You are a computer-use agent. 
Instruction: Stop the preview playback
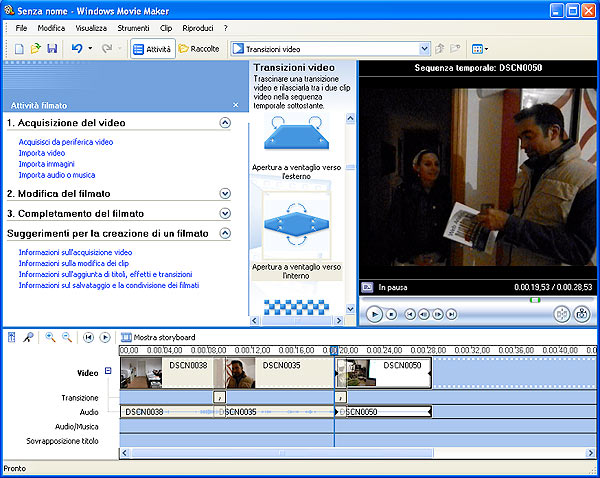pos(391,315)
